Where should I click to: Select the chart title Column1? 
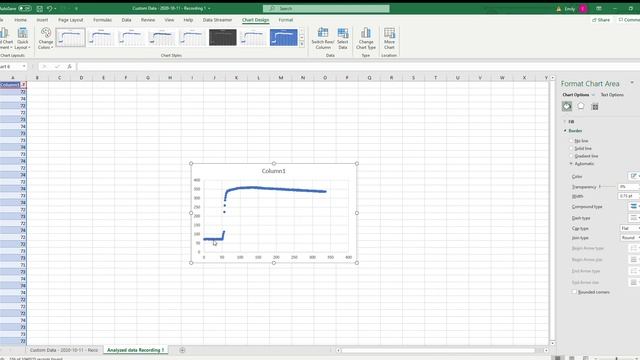coord(273,171)
